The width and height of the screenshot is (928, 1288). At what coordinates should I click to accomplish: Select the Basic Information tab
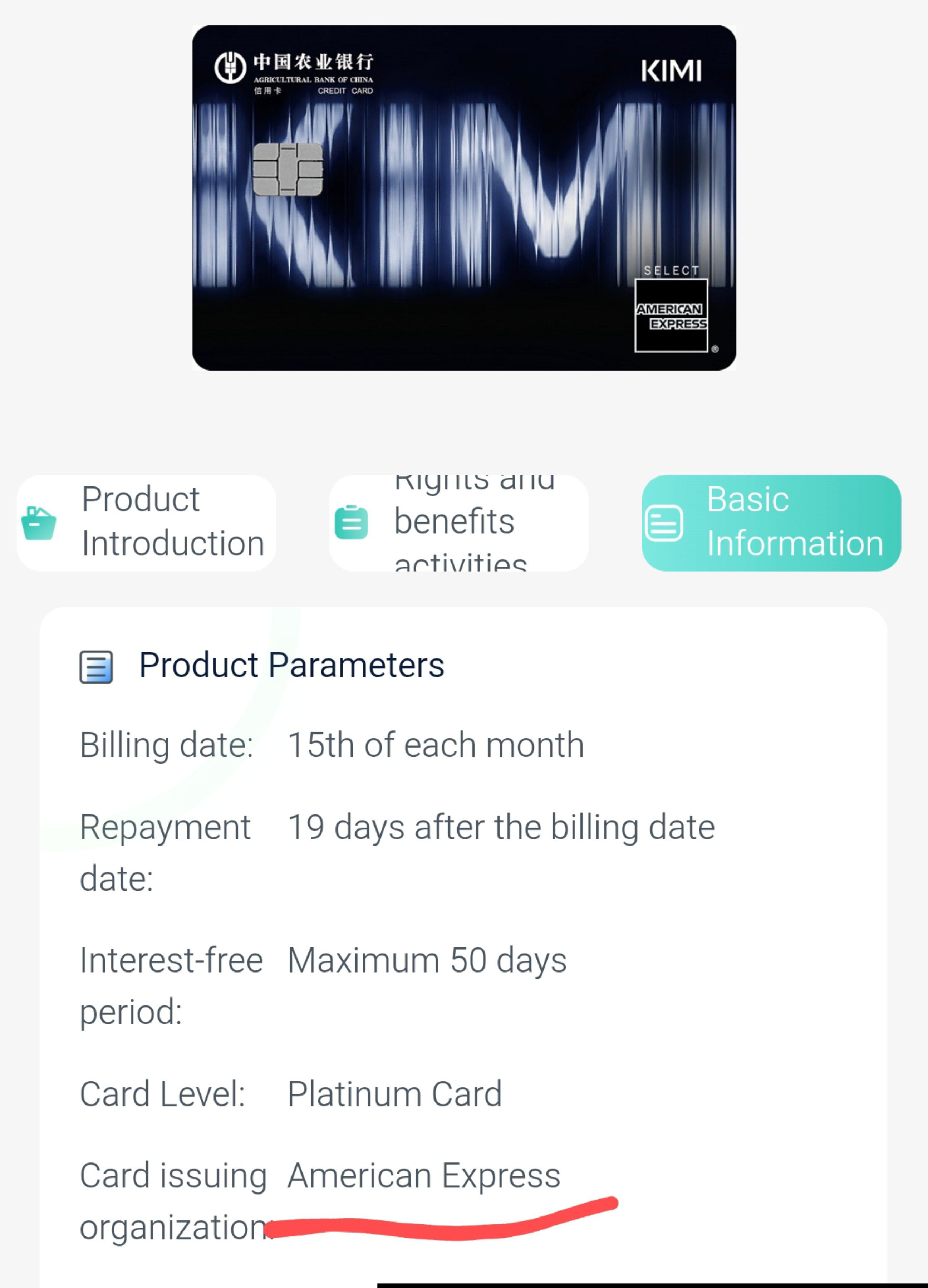click(x=771, y=523)
